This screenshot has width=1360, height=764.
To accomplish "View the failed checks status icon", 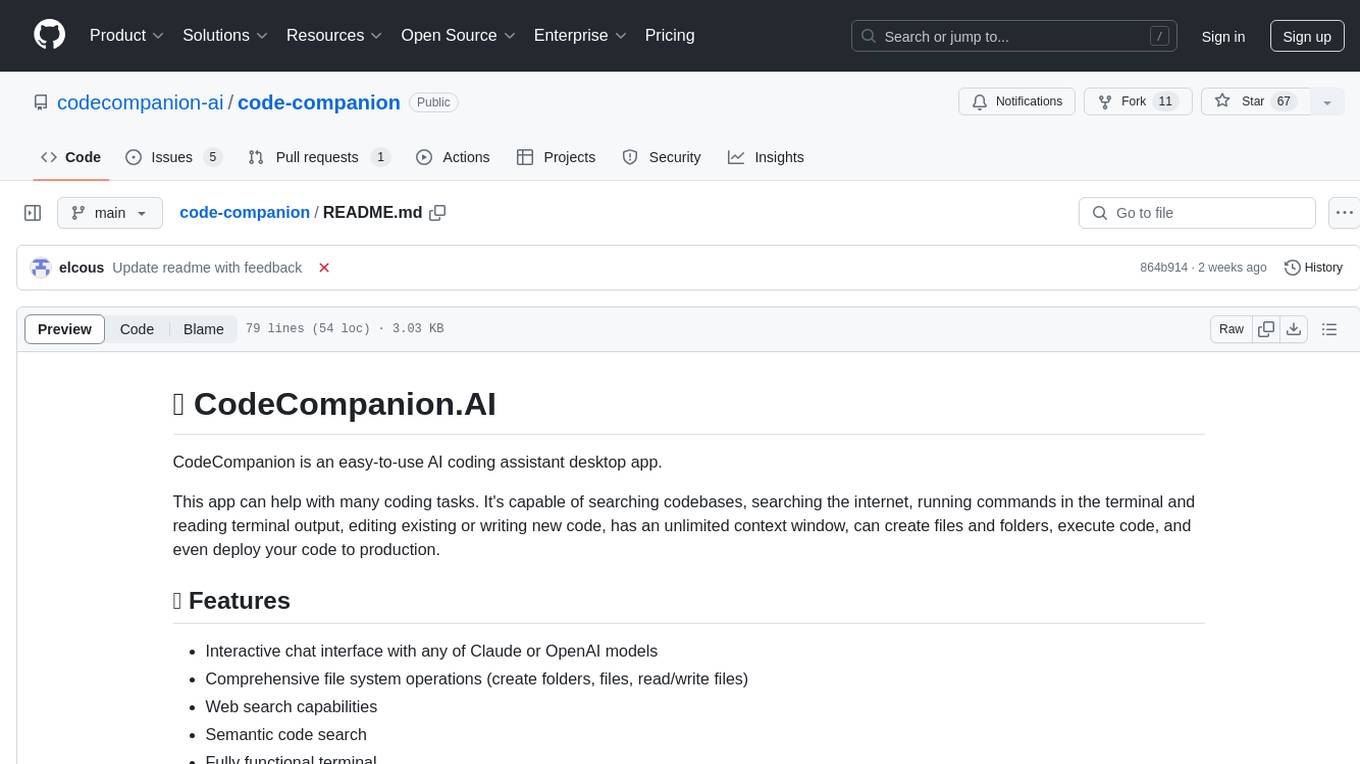I will coord(324,267).
